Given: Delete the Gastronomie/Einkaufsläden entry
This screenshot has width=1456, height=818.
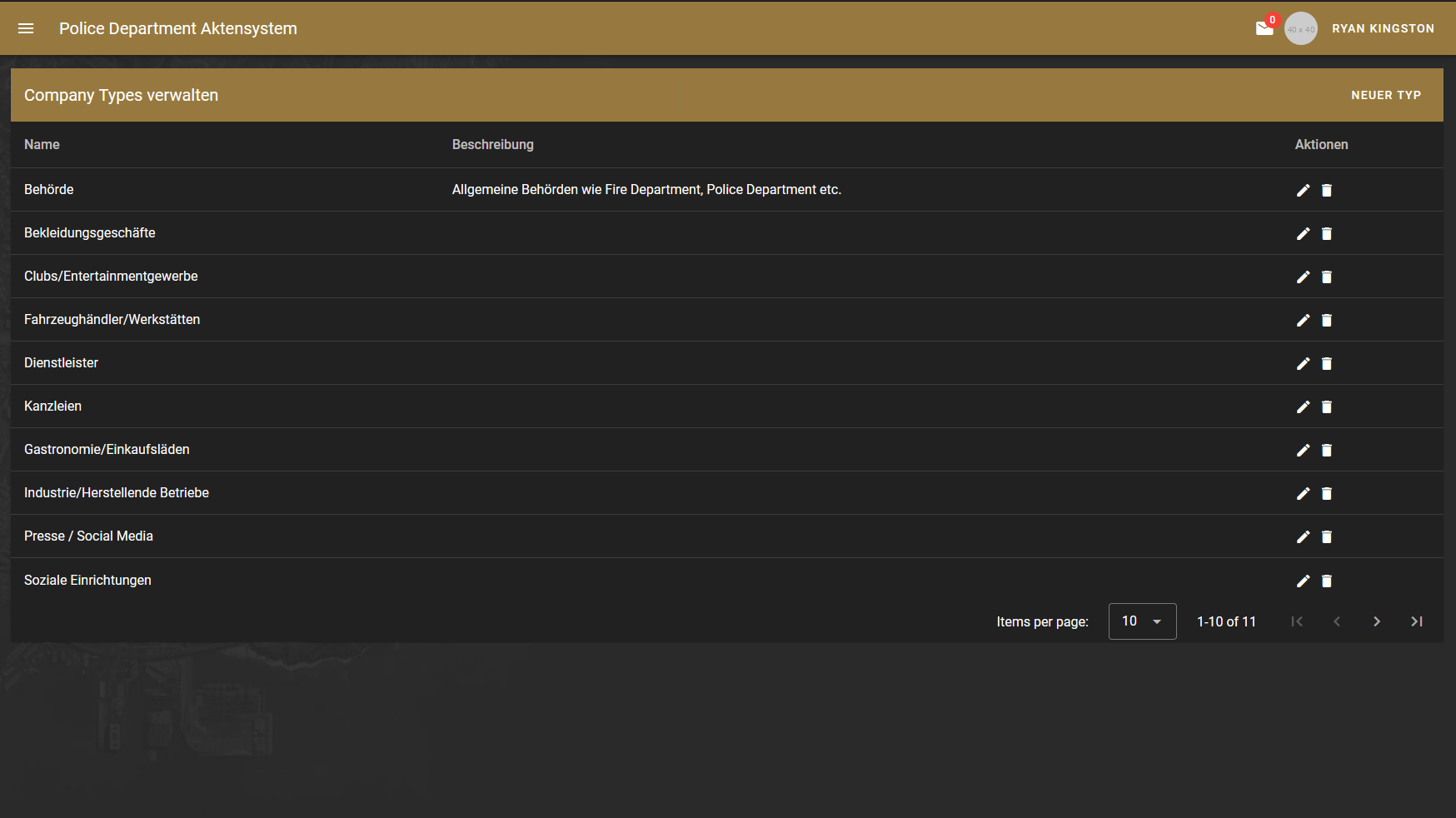Looking at the screenshot, I should point(1327,450).
